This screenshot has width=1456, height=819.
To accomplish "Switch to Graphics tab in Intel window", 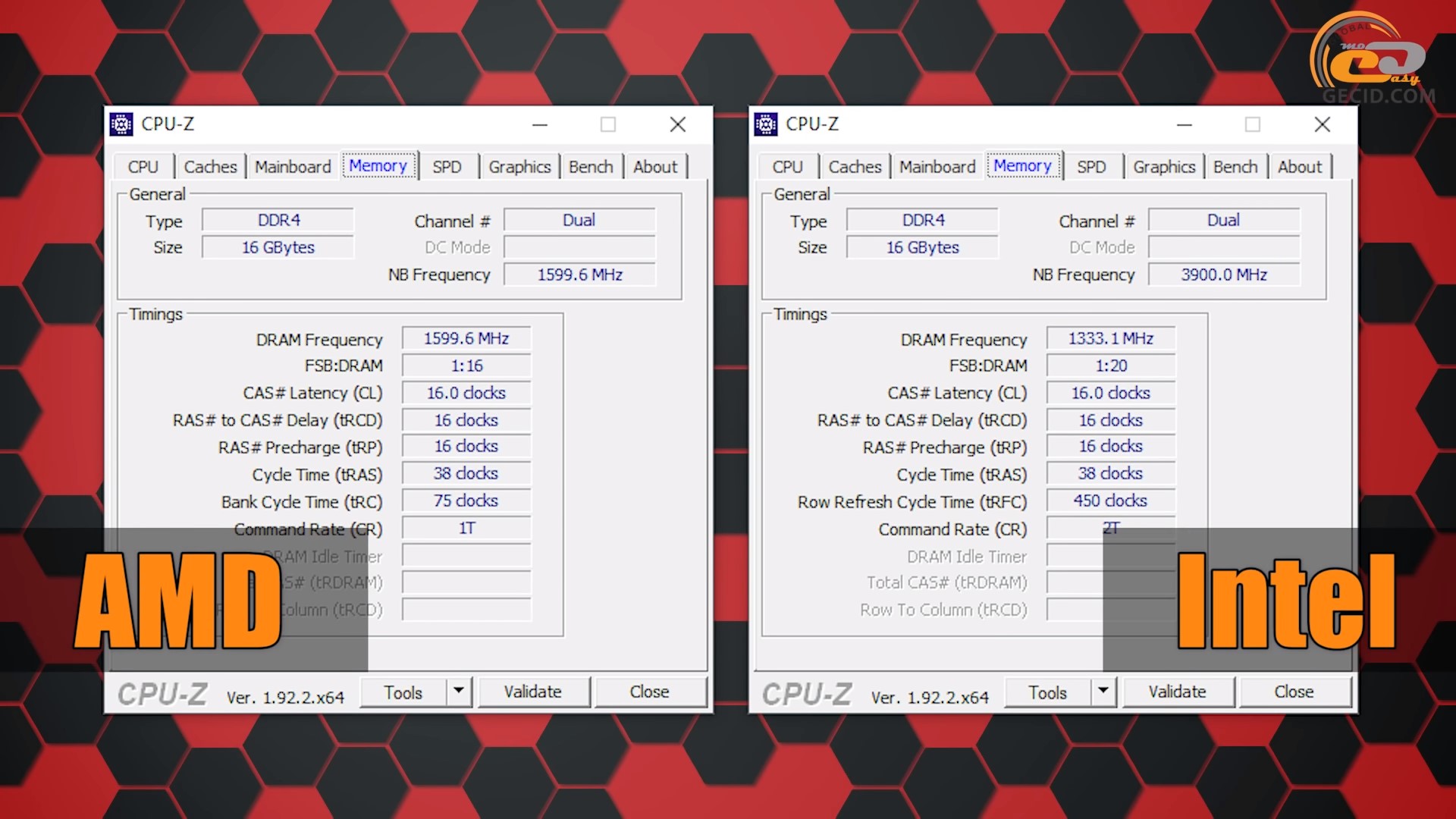I will [1164, 167].
